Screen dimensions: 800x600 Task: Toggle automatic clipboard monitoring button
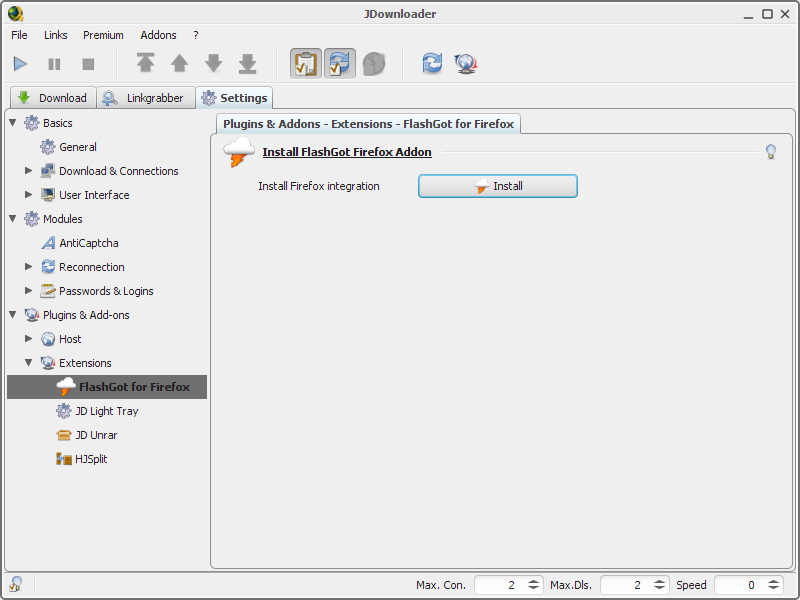click(339, 63)
